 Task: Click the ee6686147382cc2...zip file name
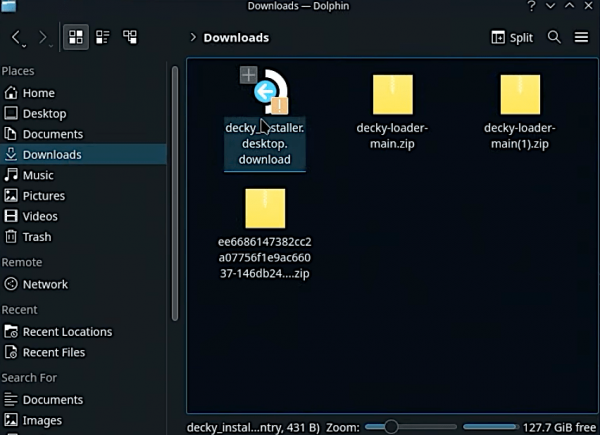click(265, 257)
